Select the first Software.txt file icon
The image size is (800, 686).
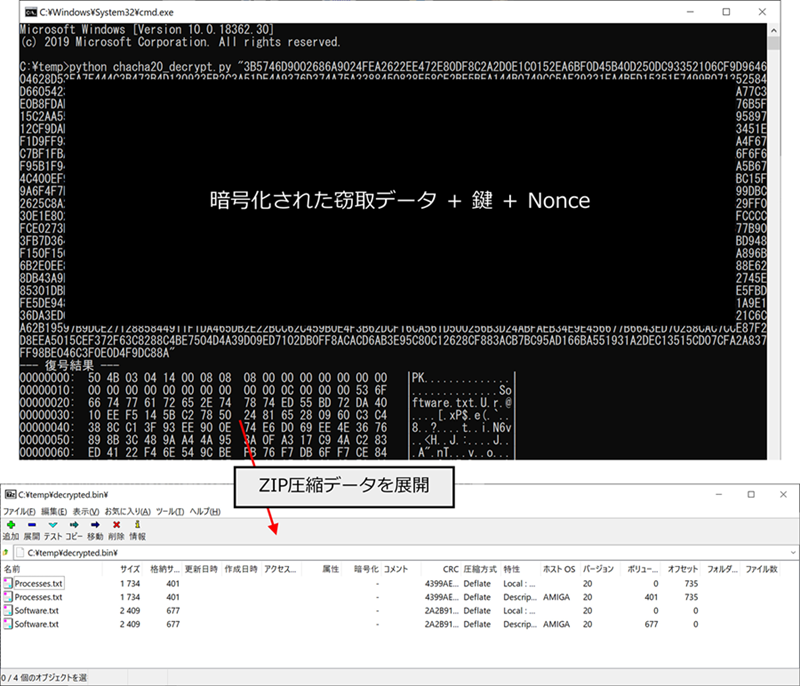point(8,611)
